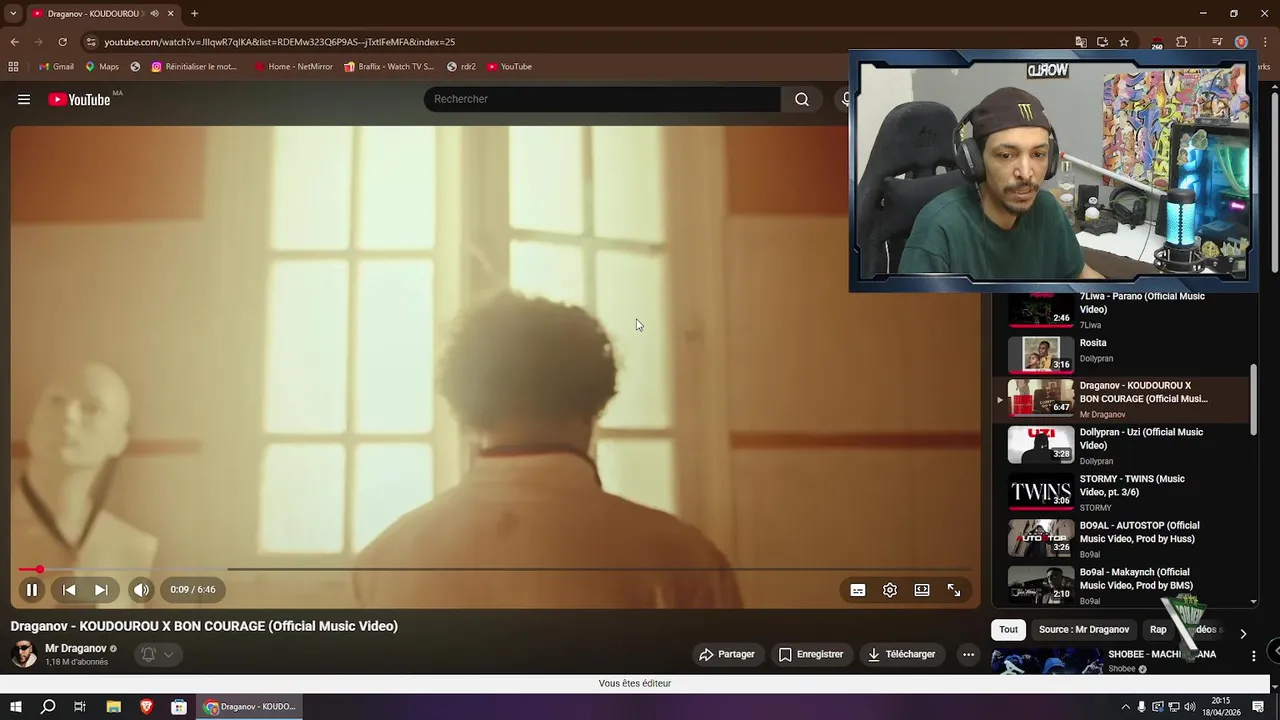Open YouTube bookmark in bookmarks bar

[x=509, y=67]
